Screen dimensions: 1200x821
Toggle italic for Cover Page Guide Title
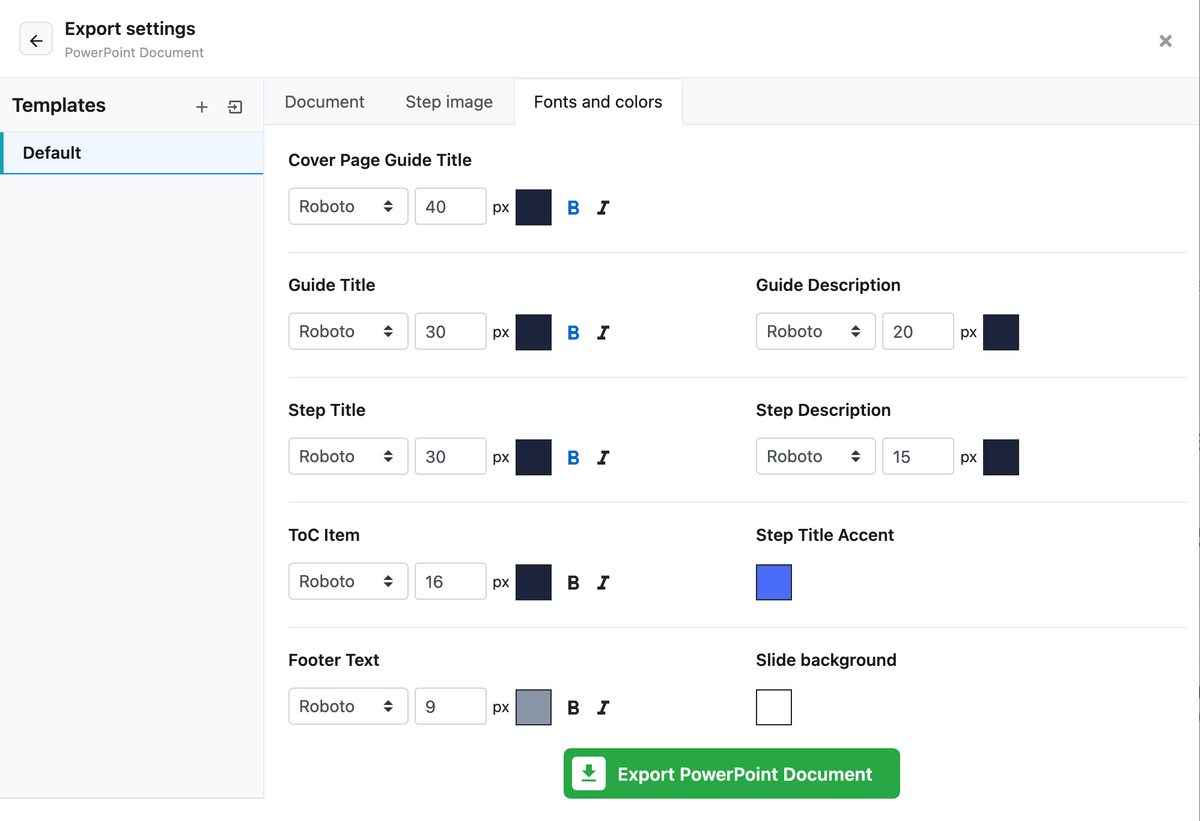click(x=603, y=208)
